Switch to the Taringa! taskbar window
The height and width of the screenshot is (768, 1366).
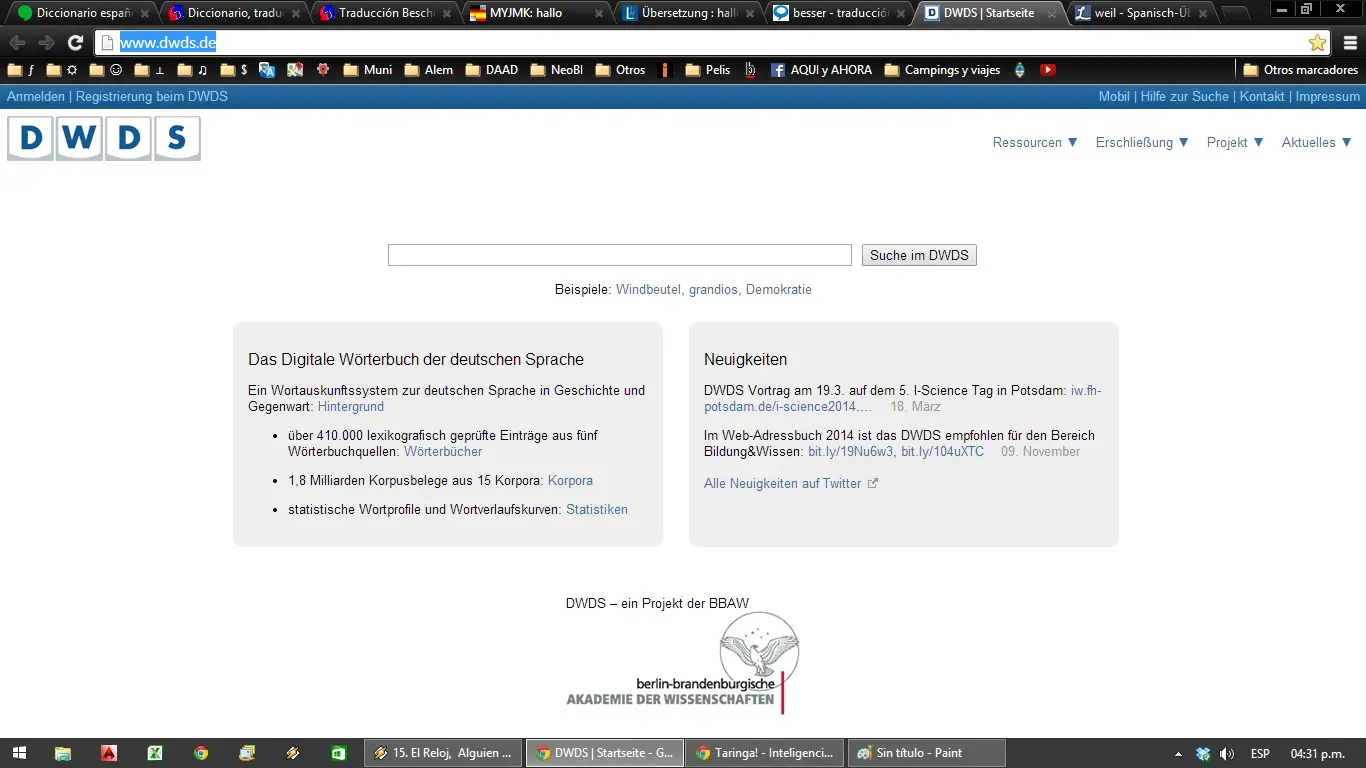coord(765,753)
